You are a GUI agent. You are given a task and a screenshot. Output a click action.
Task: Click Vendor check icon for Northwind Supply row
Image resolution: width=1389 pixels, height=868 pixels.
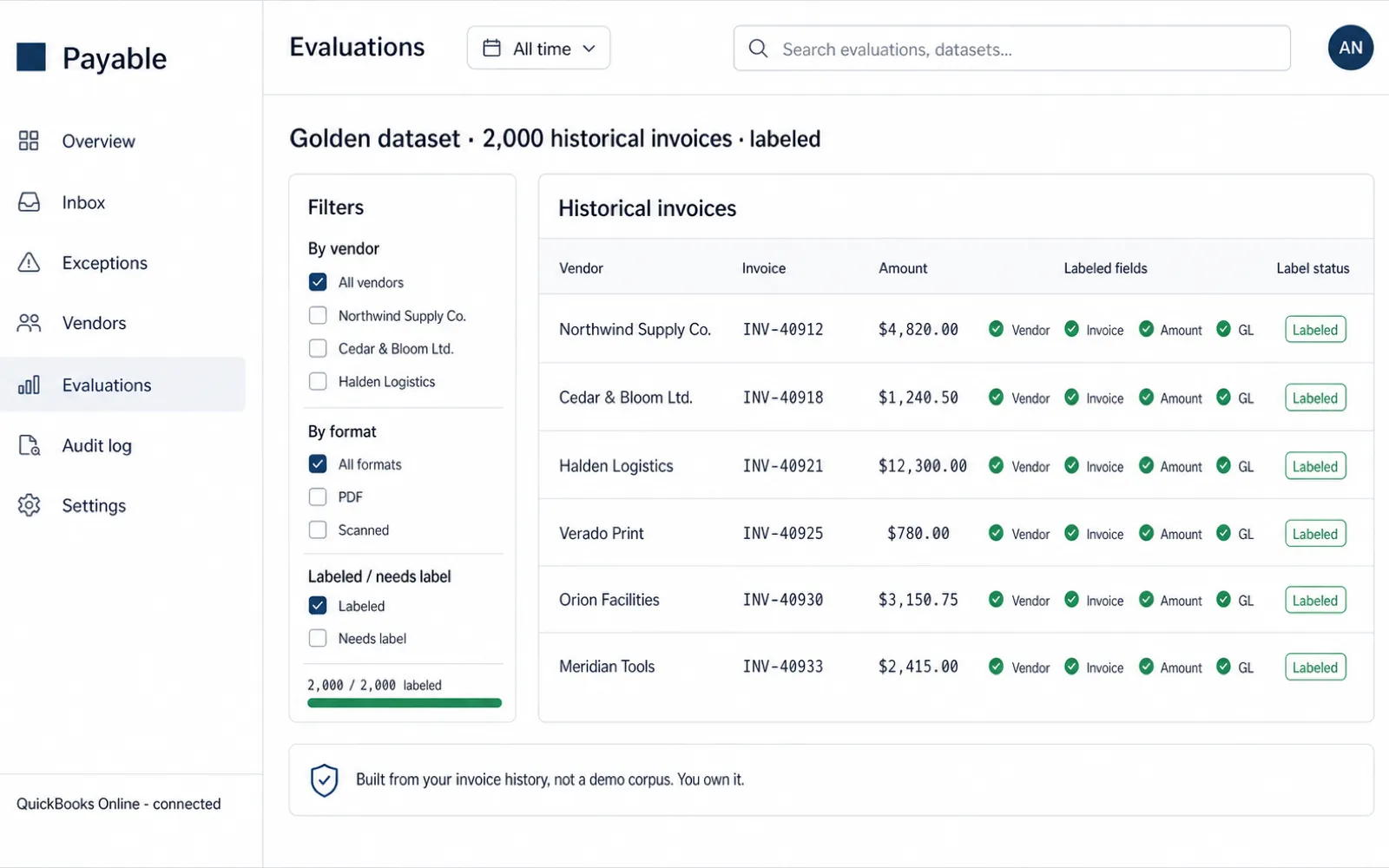[x=996, y=329]
